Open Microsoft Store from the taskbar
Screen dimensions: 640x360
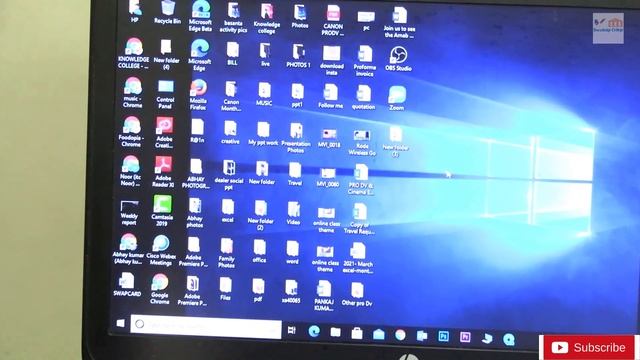pos(357,333)
